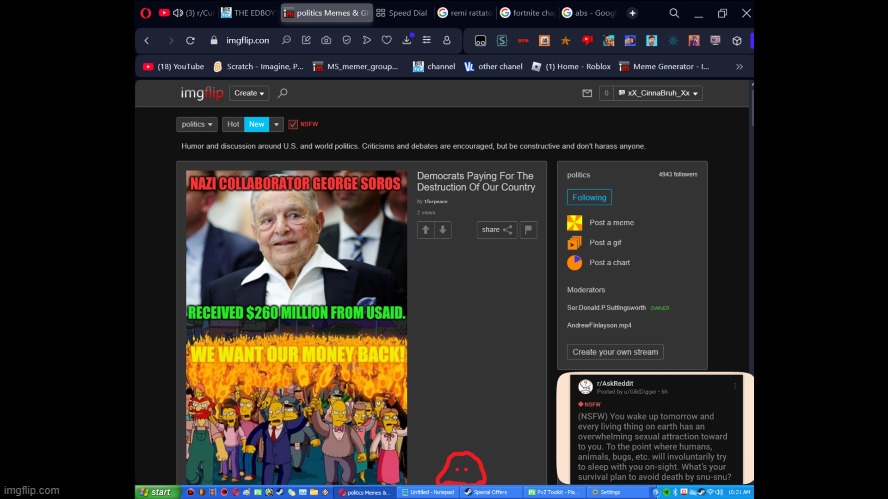Open the browser profile account icon
Viewport: 888px width, 499px height.
point(446,40)
